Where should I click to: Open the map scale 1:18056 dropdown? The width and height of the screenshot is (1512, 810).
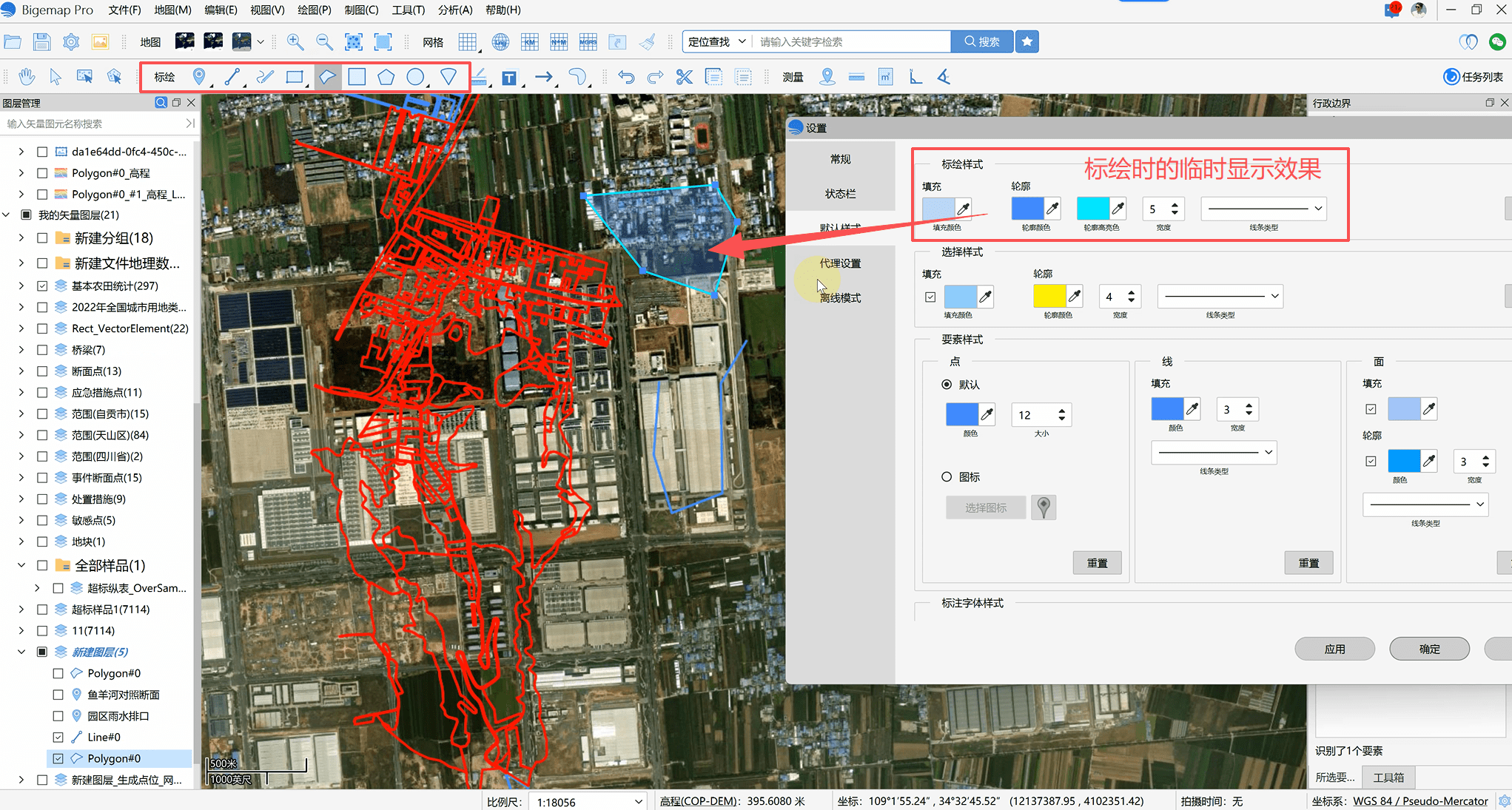588,802
